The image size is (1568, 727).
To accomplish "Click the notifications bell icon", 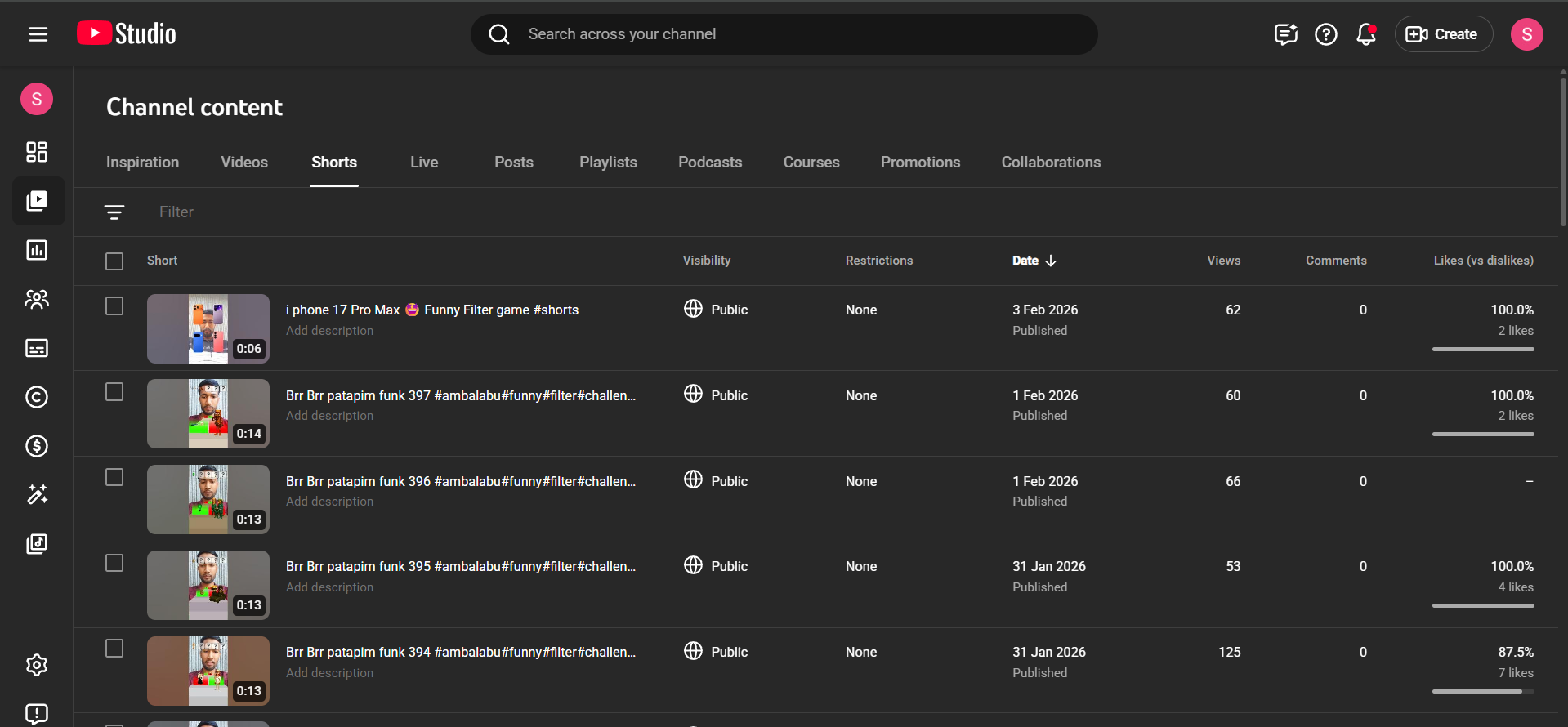I will [1365, 34].
